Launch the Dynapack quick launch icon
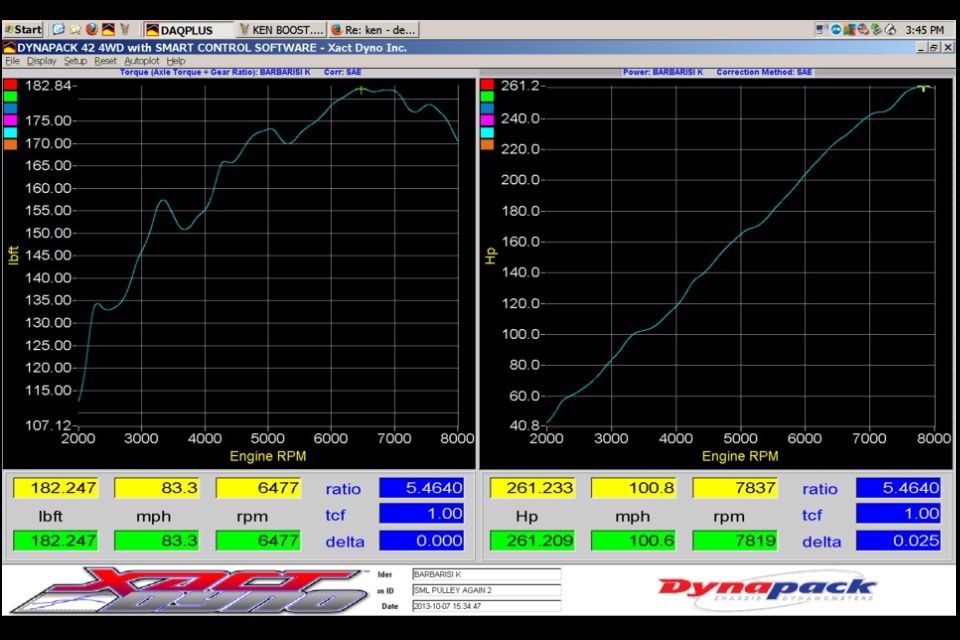 (108, 29)
